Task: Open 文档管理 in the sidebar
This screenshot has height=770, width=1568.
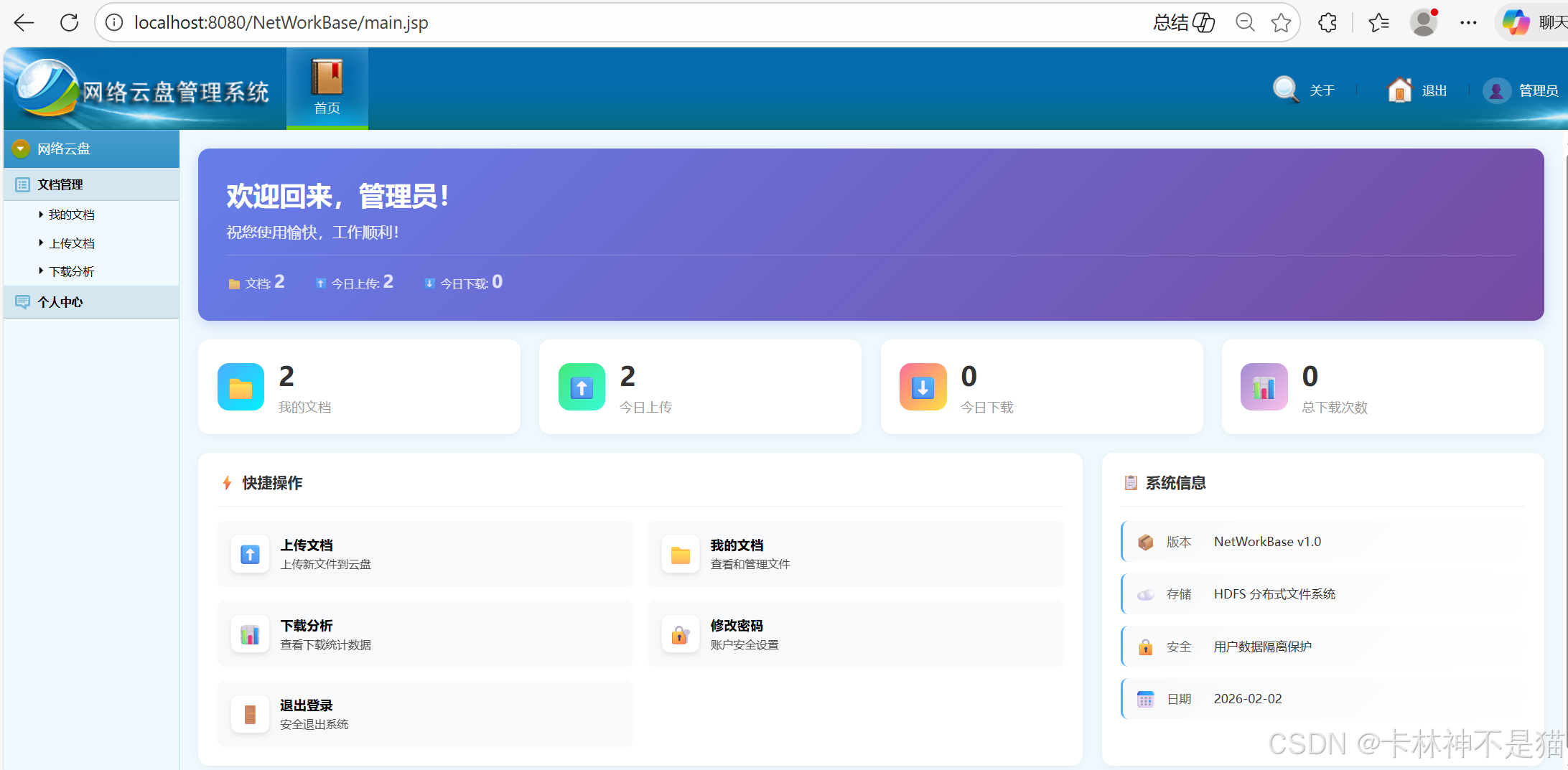Action: (x=60, y=184)
